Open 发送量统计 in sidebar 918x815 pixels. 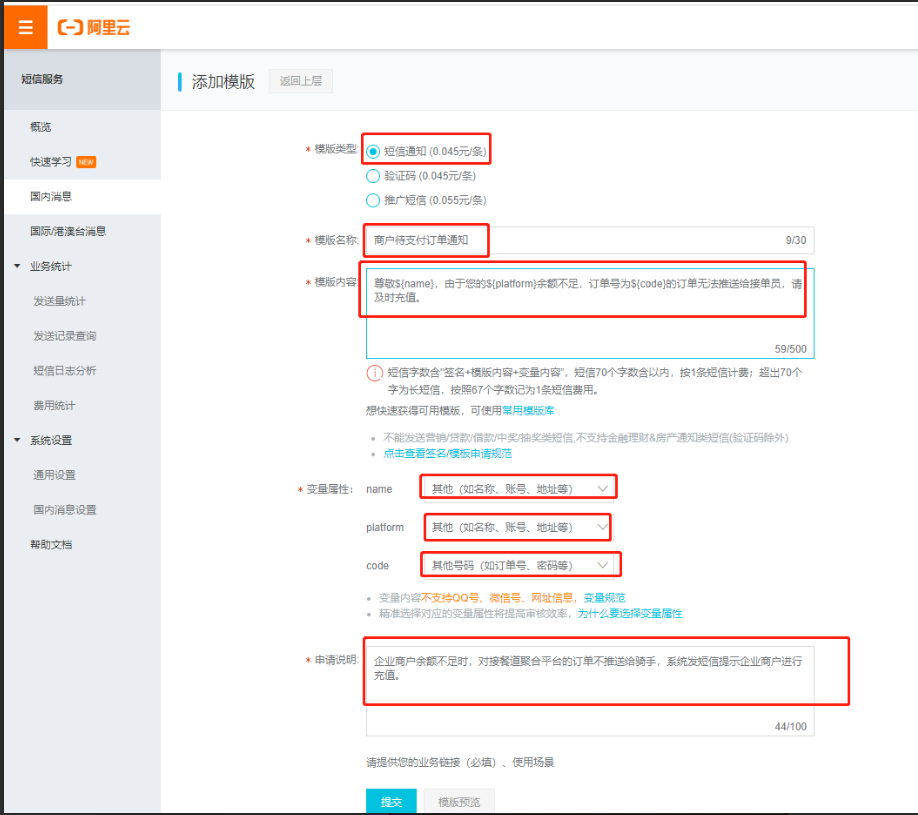(x=59, y=301)
